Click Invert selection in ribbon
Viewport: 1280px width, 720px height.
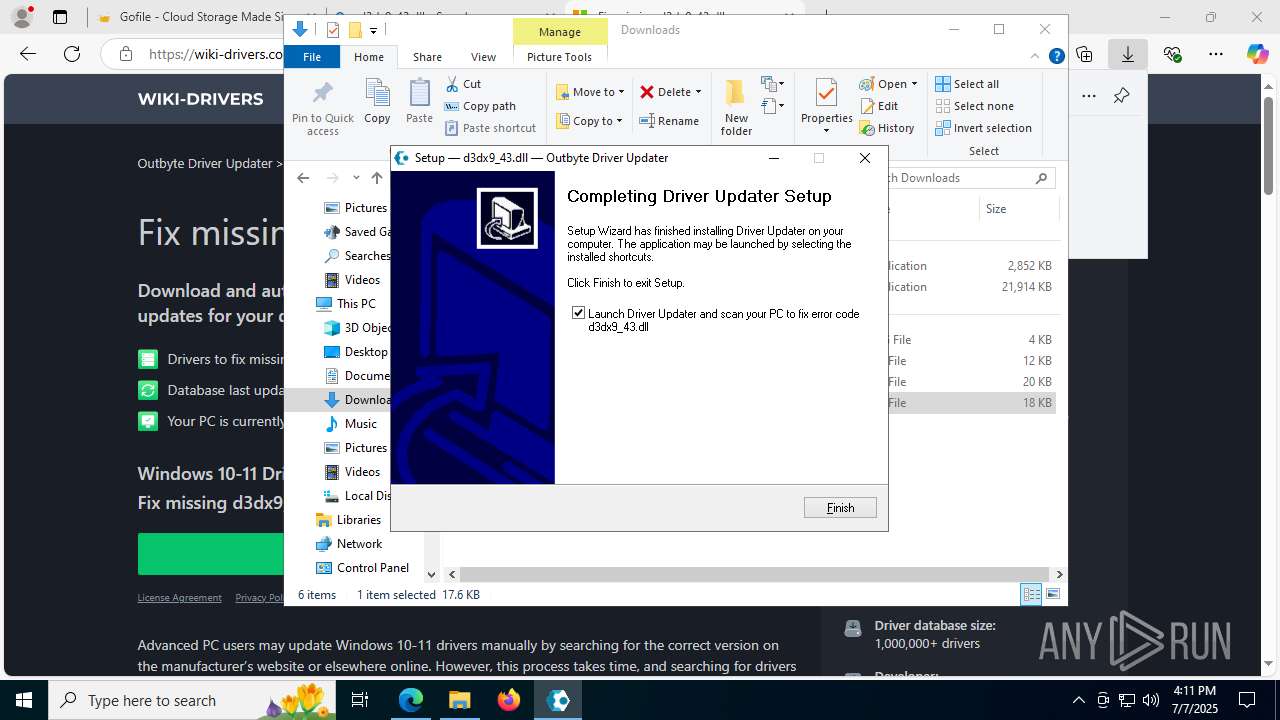point(983,128)
